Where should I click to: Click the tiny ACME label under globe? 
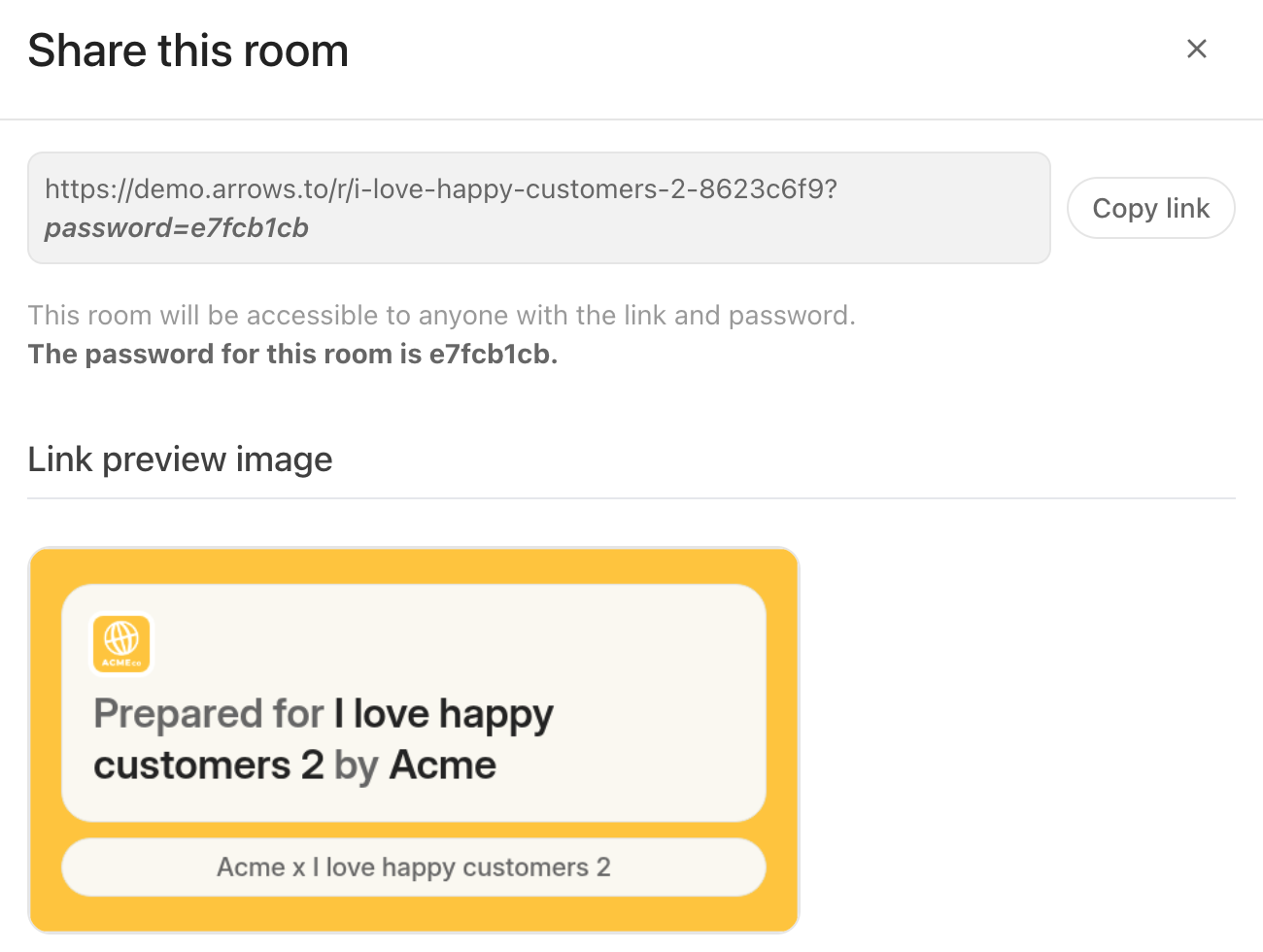tap(121, 663)
